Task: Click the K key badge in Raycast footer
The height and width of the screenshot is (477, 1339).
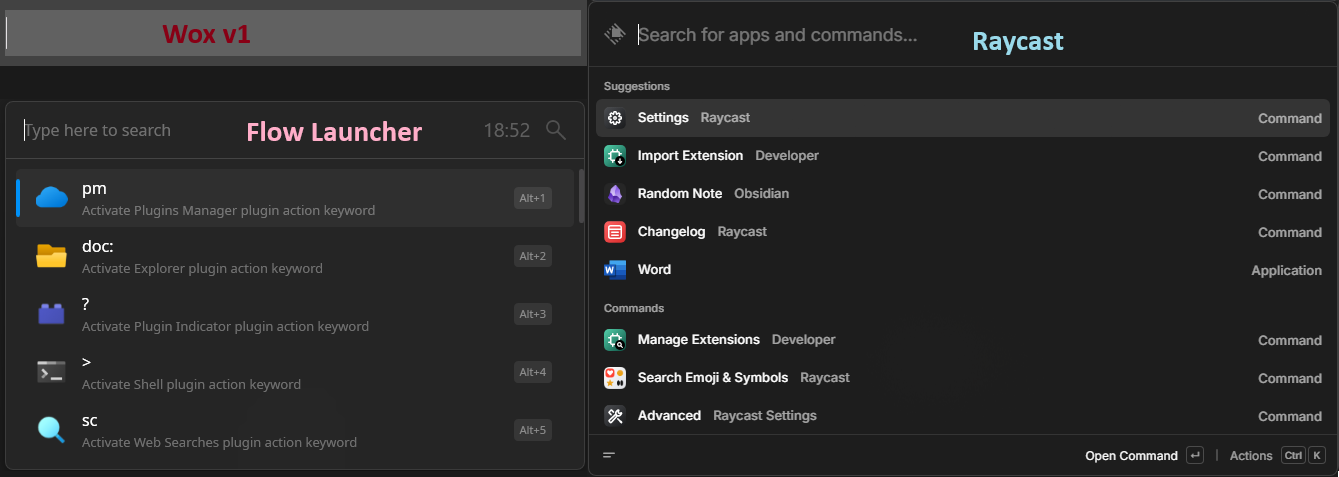Action: point(1319,455)
